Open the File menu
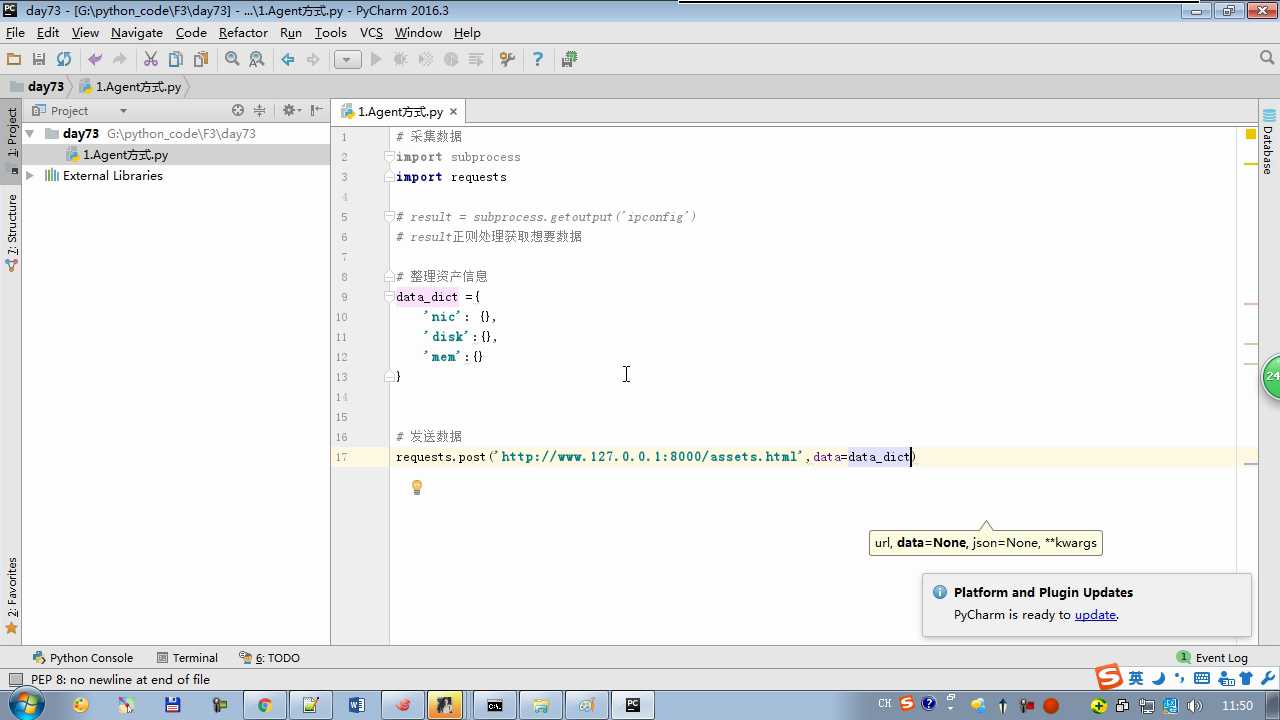The image size is (1280, 720). (15, 32)
